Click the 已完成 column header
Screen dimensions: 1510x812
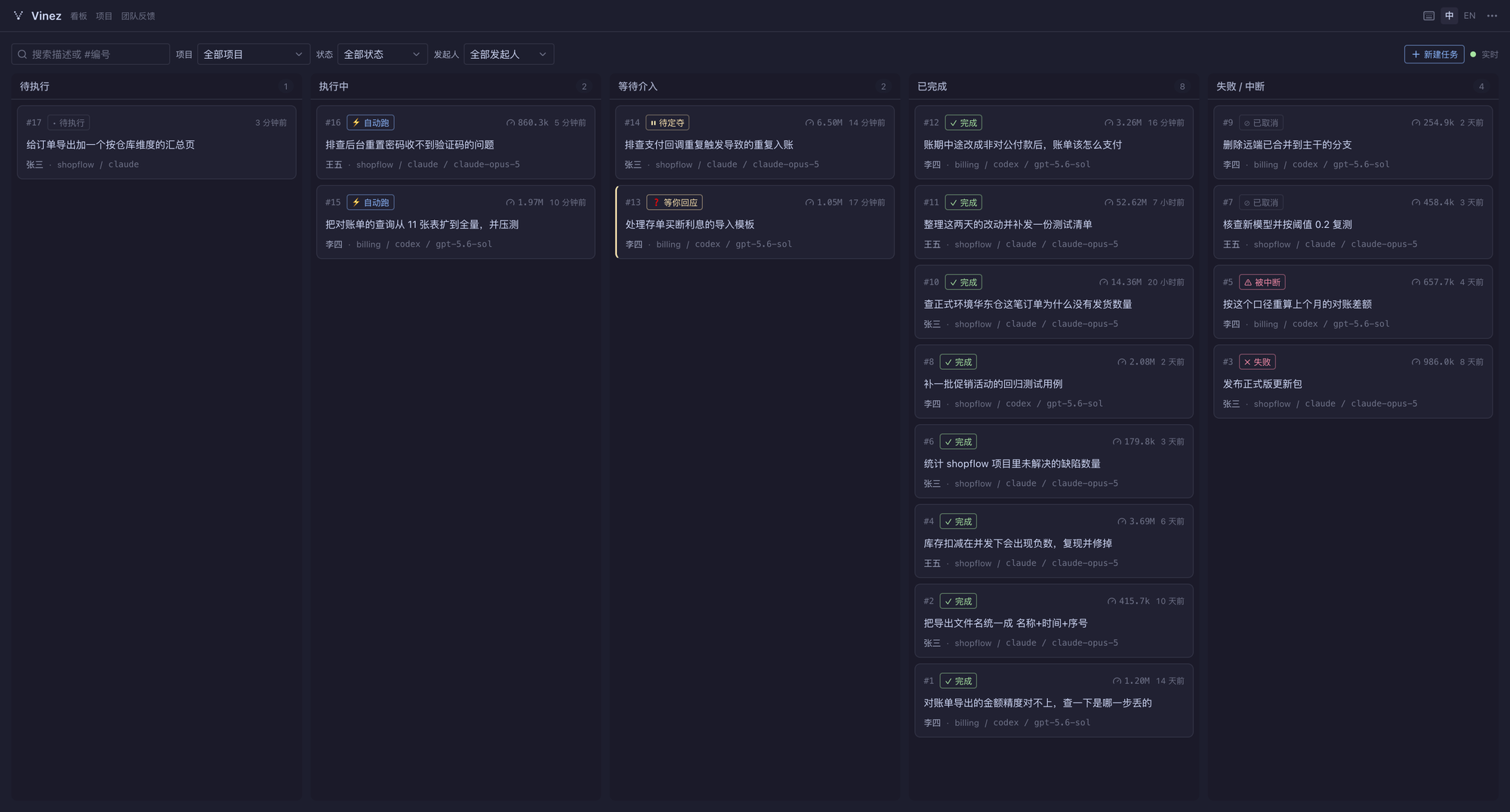pos(932,87)
